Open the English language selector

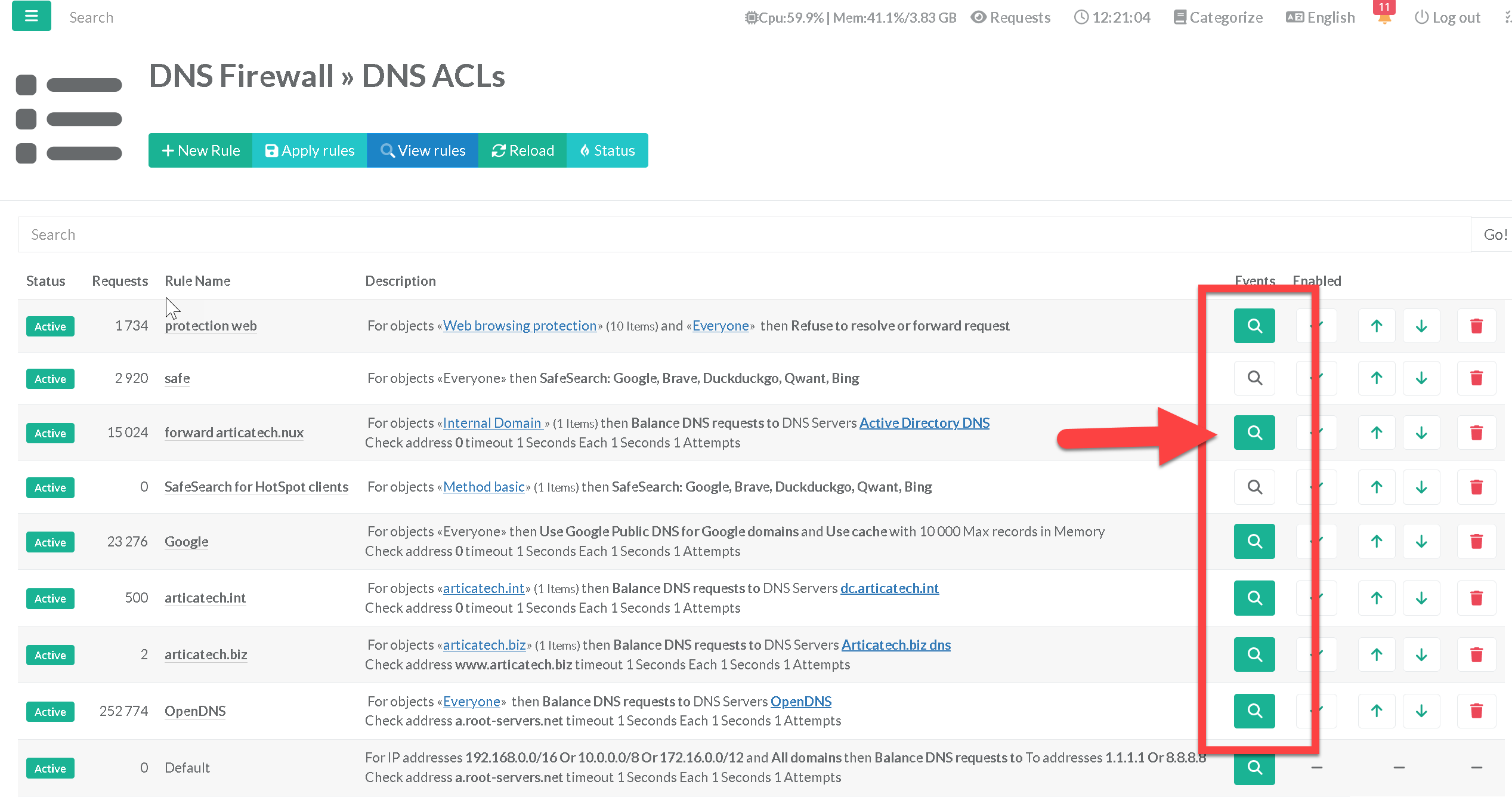[x=1321, y=18]
